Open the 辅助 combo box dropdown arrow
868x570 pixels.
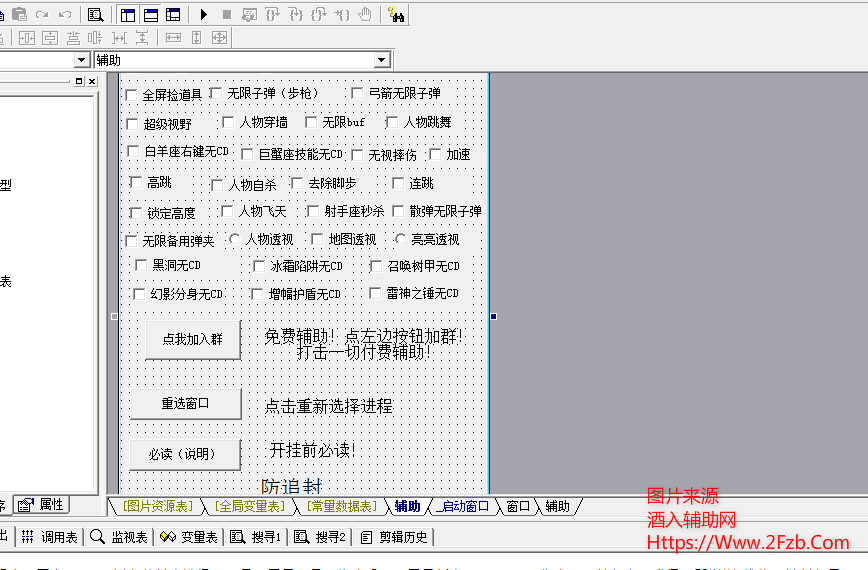coord(381,60)
